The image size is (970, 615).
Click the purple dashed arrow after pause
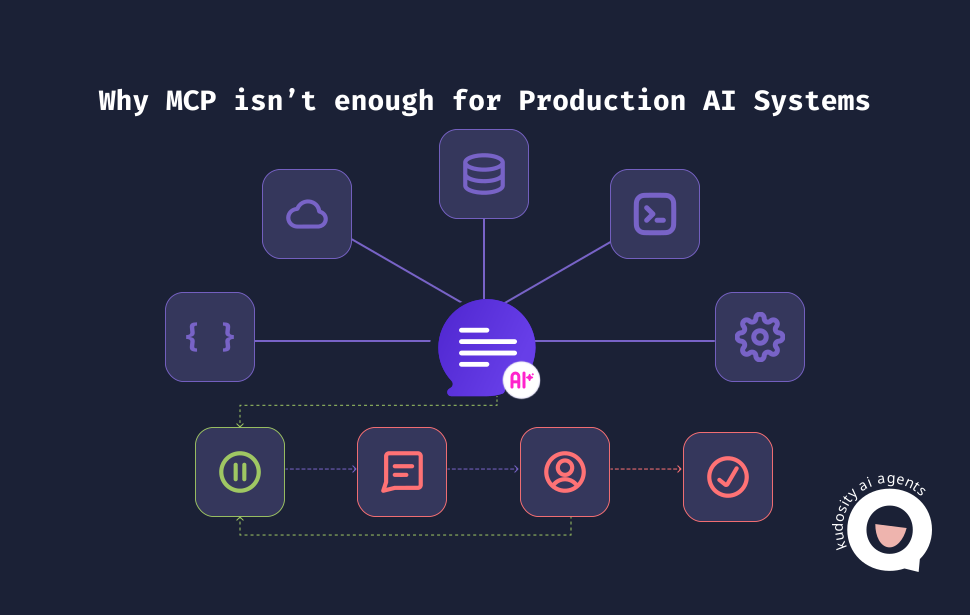[321, 469]
